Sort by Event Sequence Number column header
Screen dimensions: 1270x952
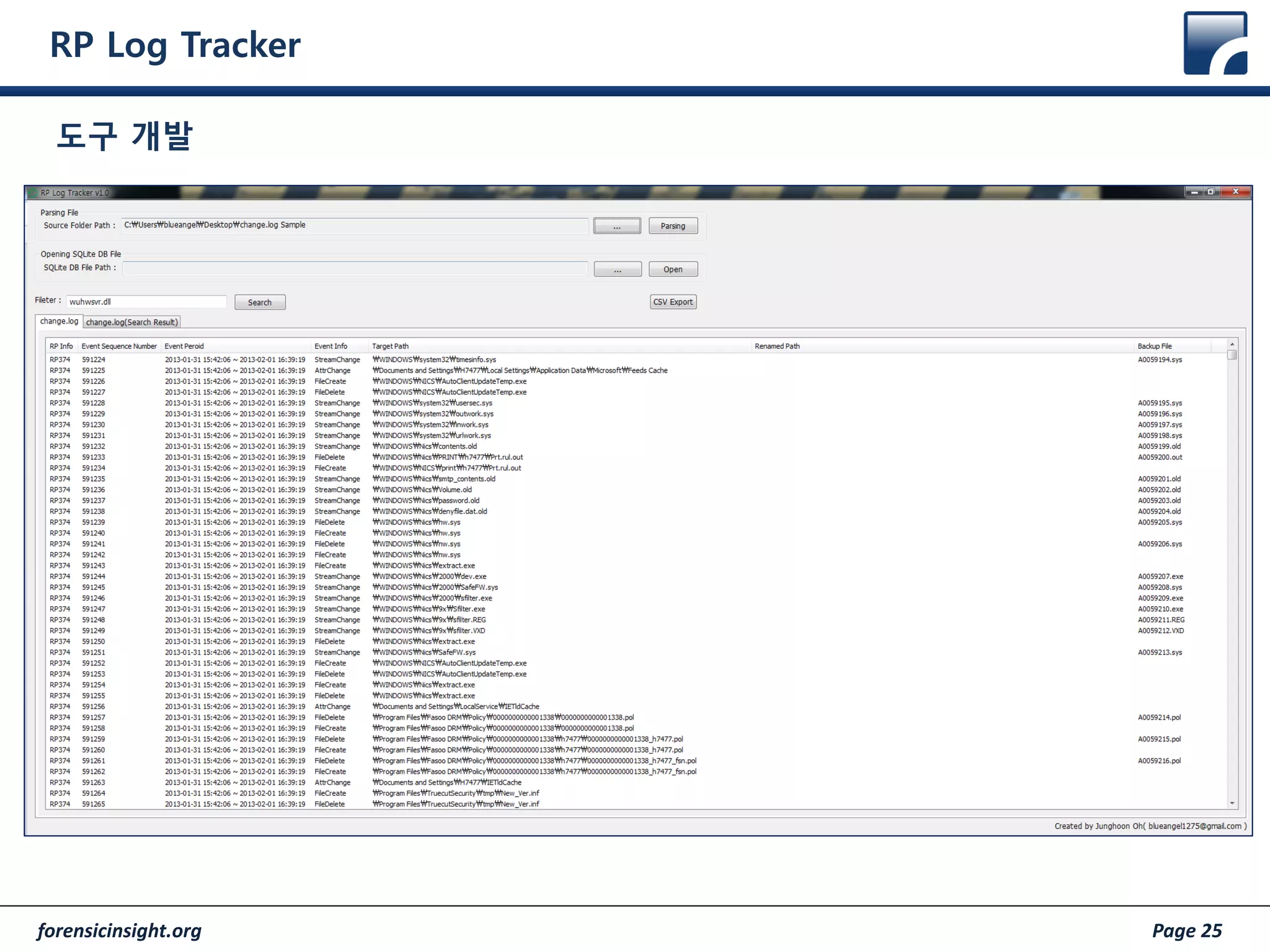click(119, 346)
